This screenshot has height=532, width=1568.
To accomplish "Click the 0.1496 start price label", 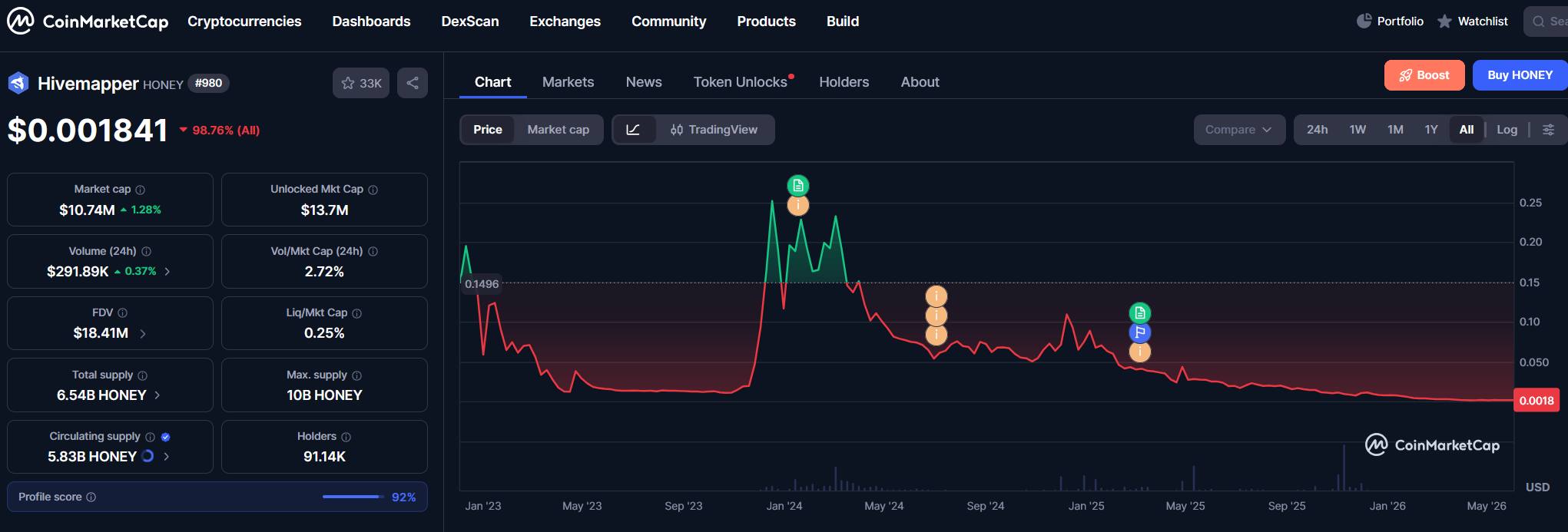I will 482,284.
